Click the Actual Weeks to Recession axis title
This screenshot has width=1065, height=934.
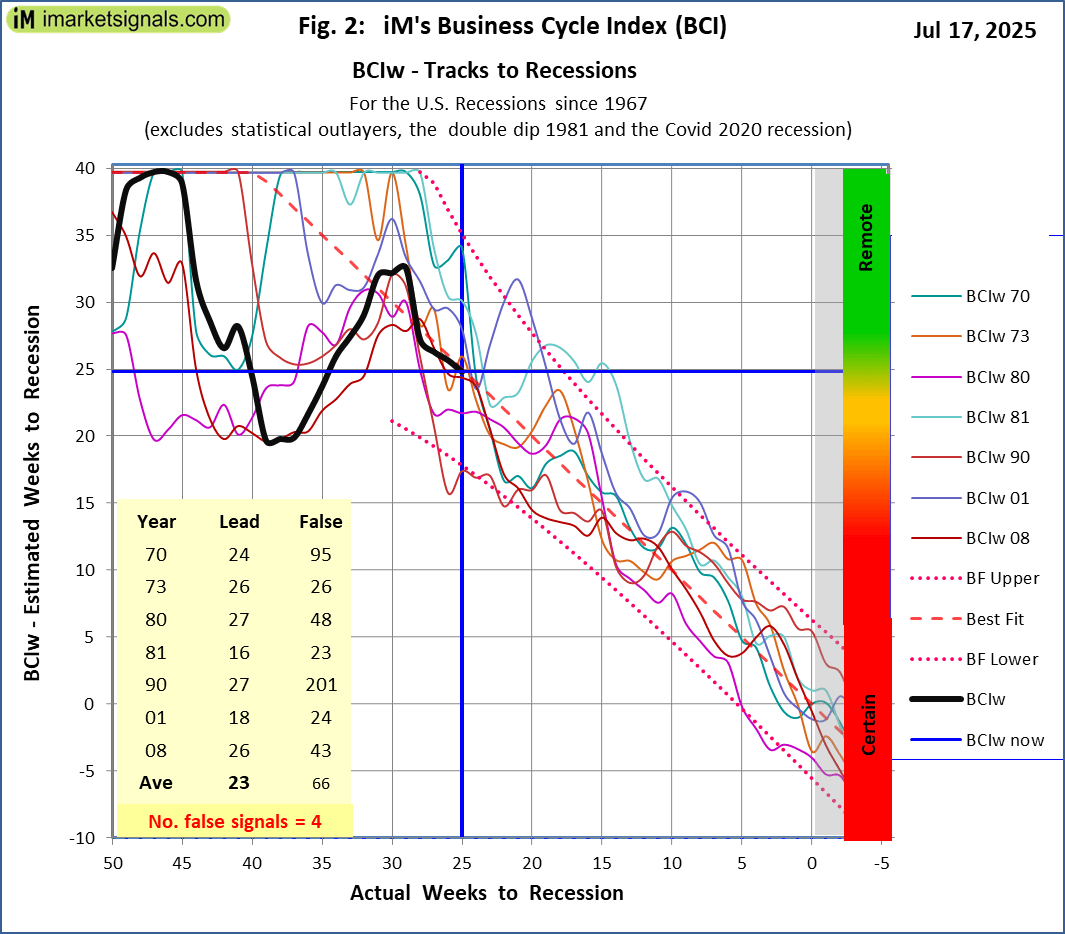pyautogui.click(x=486, y=893)
